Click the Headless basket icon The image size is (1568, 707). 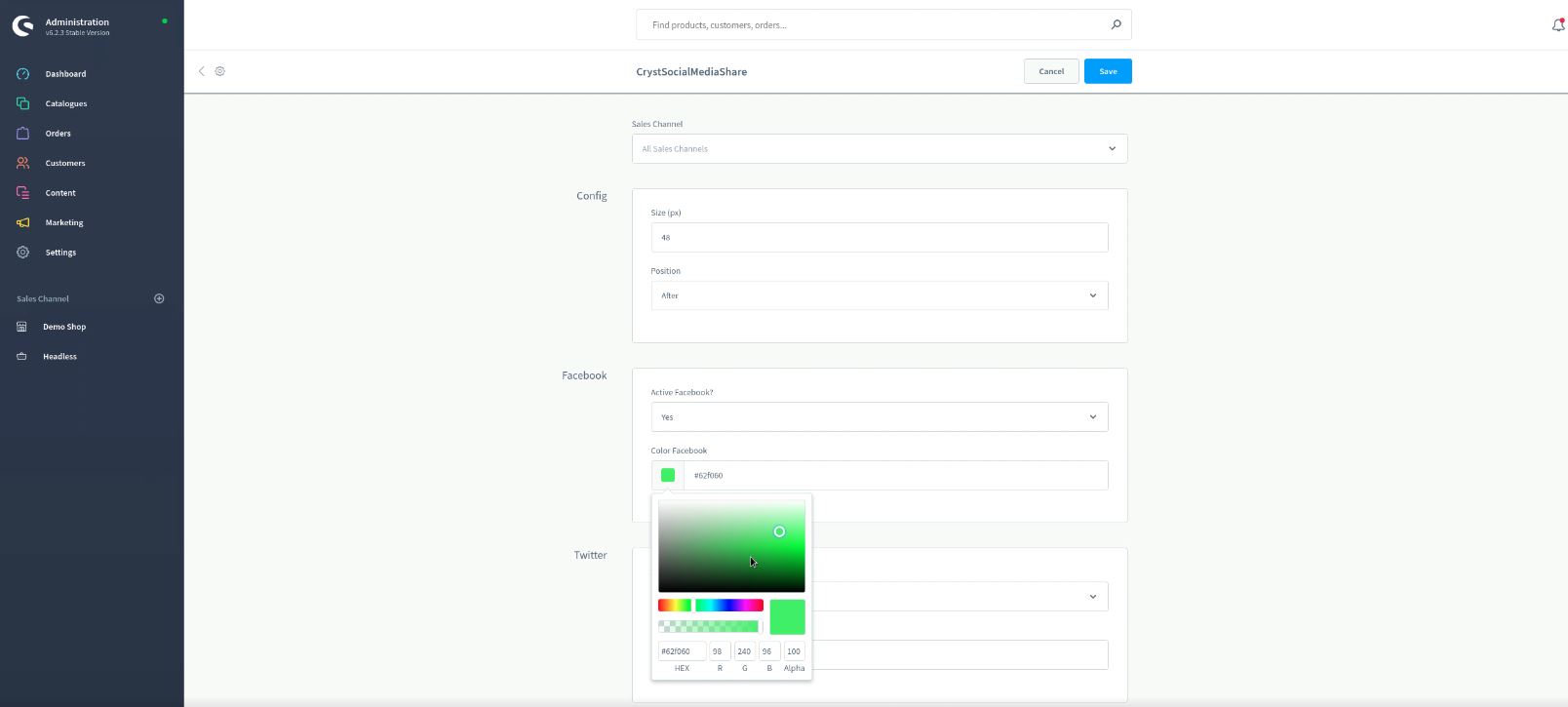coord(21,357)
